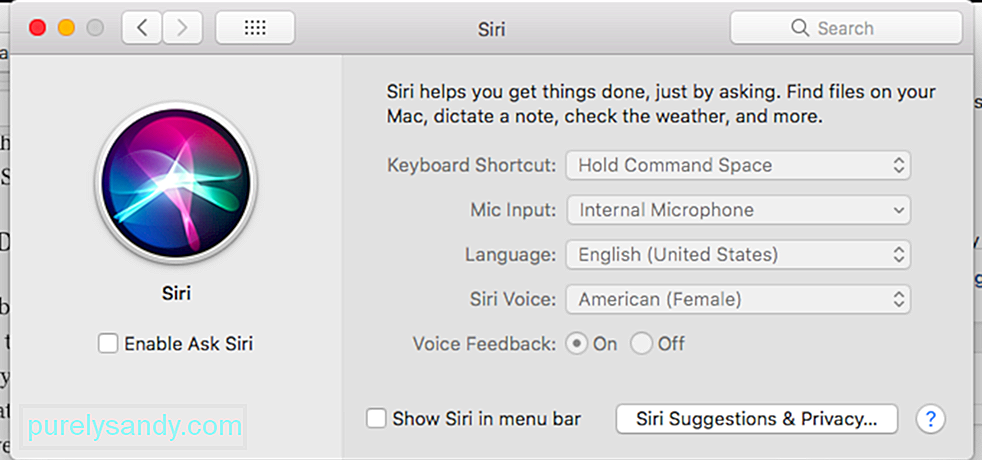Select Voice Feedback Off radio button

point(641,344)
